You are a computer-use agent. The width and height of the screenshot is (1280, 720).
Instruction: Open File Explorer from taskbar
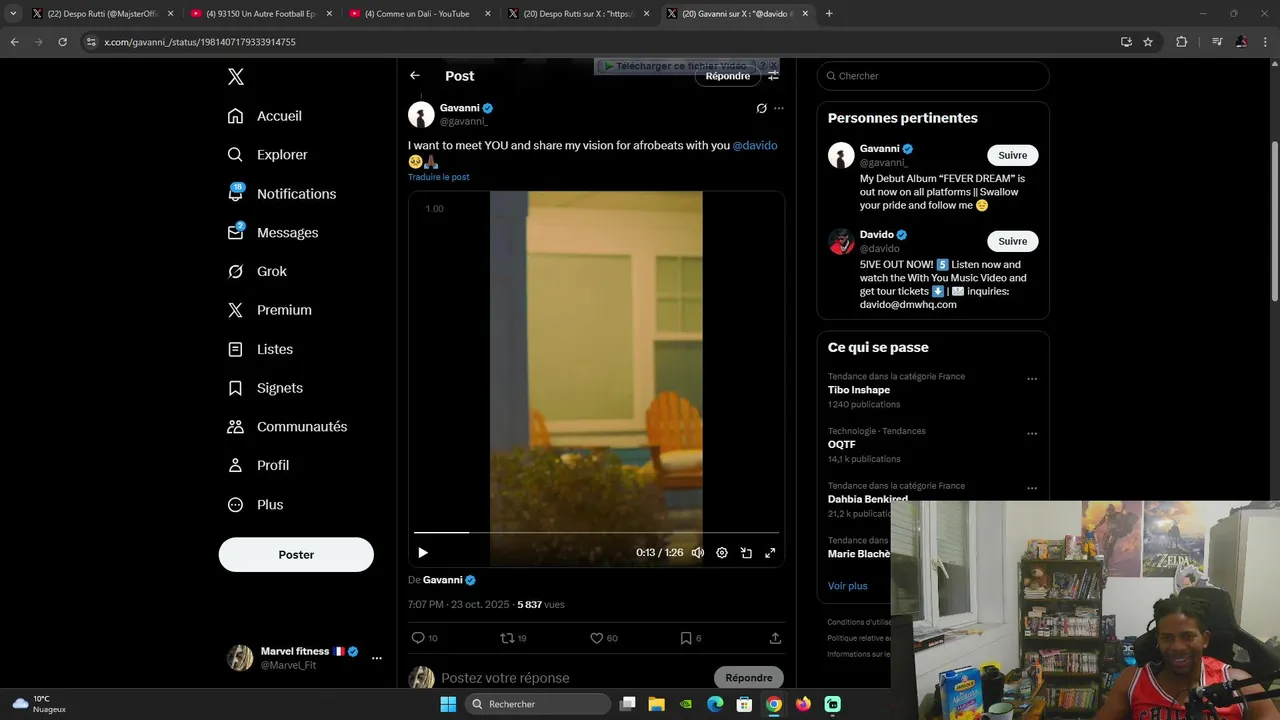[657, 704]
